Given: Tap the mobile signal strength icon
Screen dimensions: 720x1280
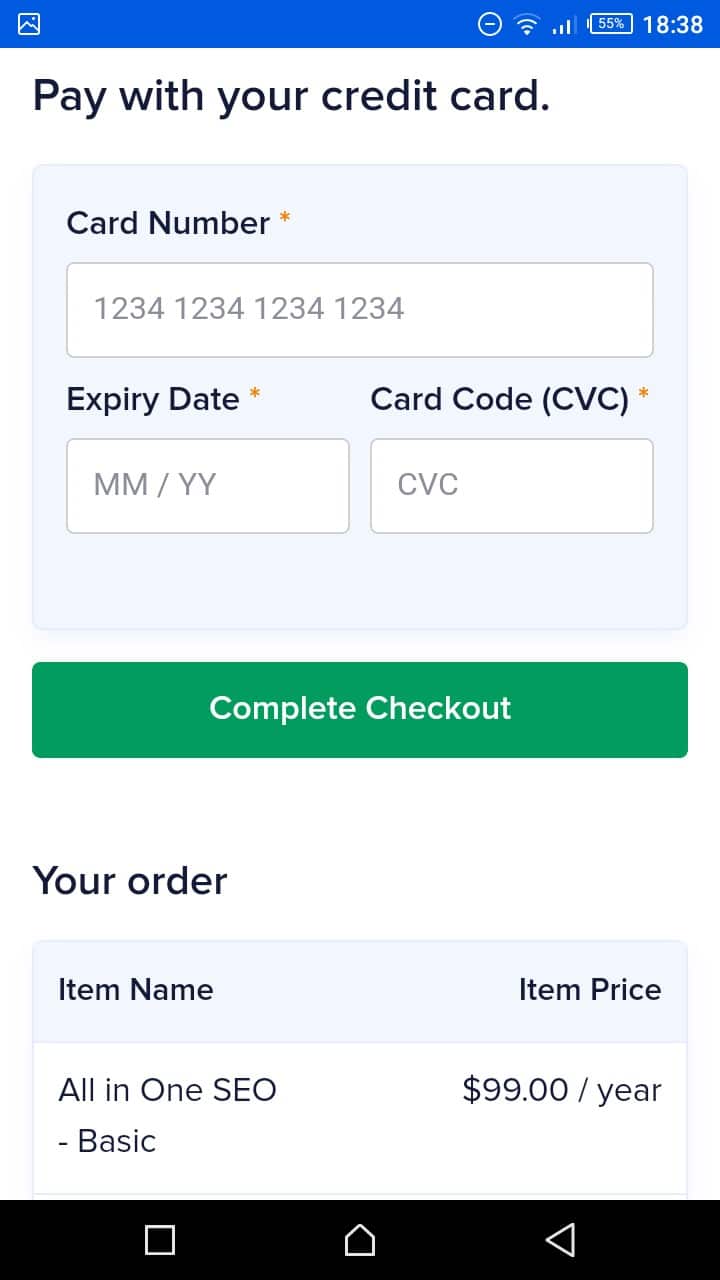Looking at the screenshot, I should pyautogui.click(x=564, y=24).
